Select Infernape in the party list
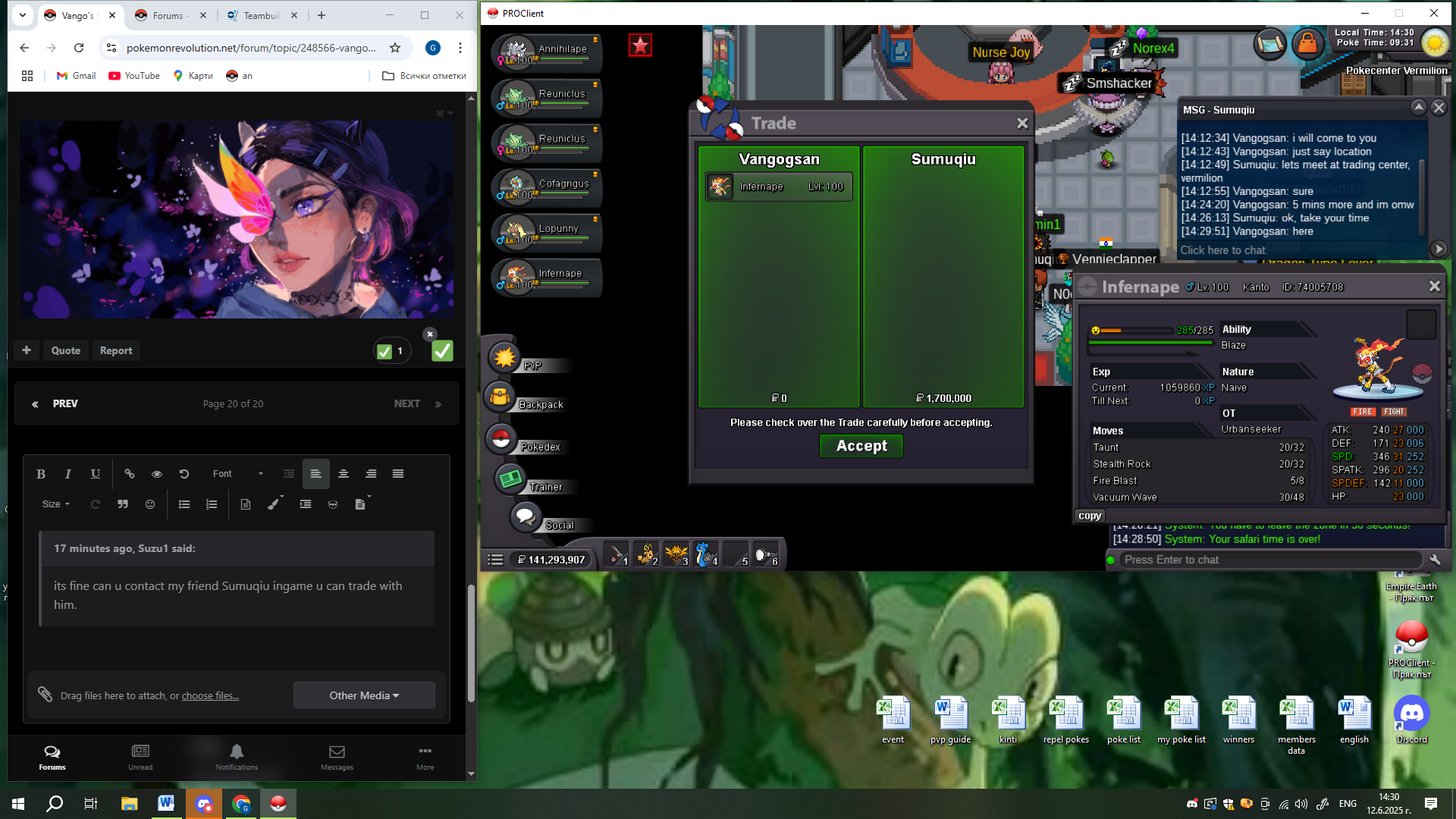Screen dimensions: 1456x819 click(547, 277)
